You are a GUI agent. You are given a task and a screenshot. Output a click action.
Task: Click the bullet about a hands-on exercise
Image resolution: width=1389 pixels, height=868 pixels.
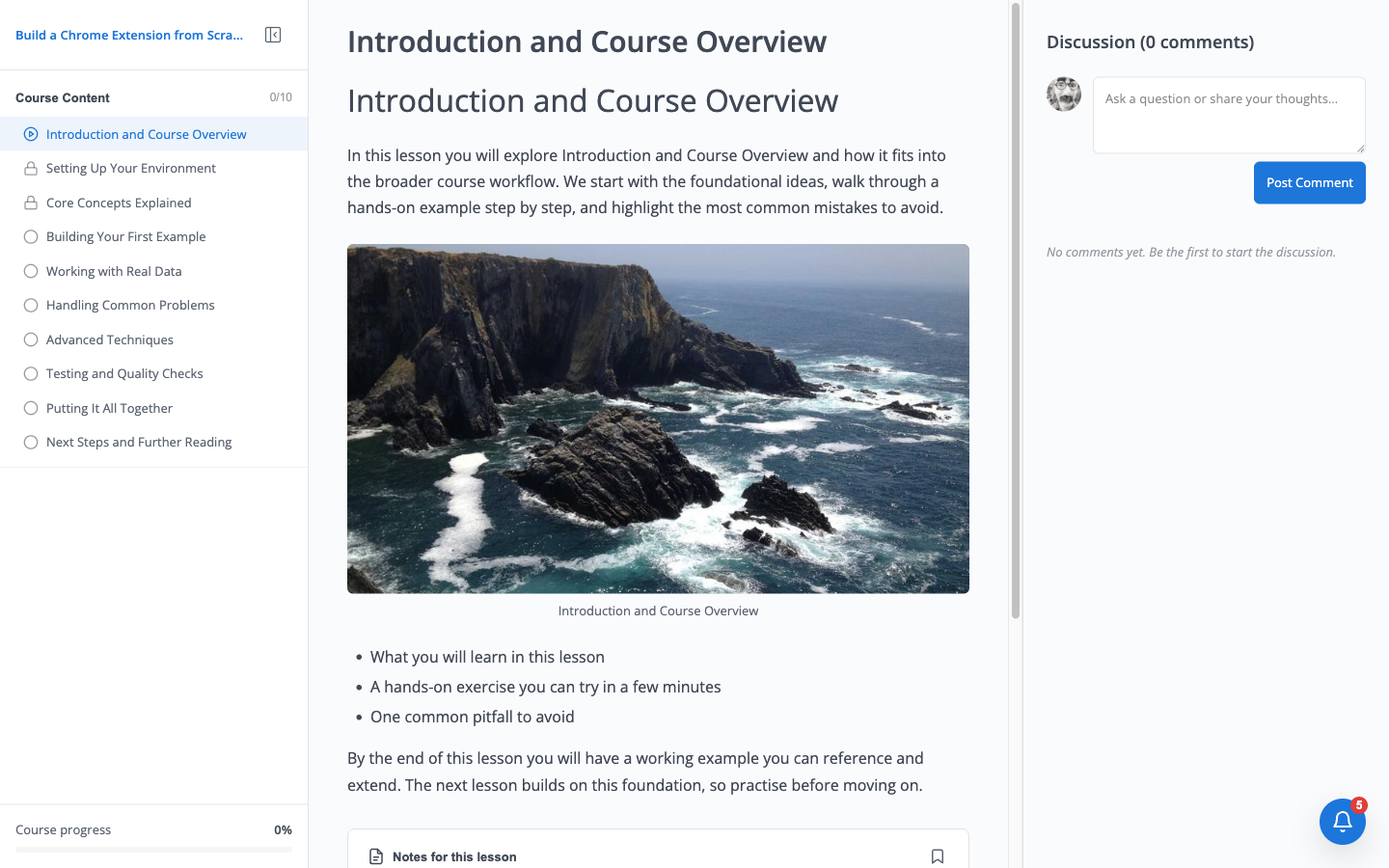[546, 687]
